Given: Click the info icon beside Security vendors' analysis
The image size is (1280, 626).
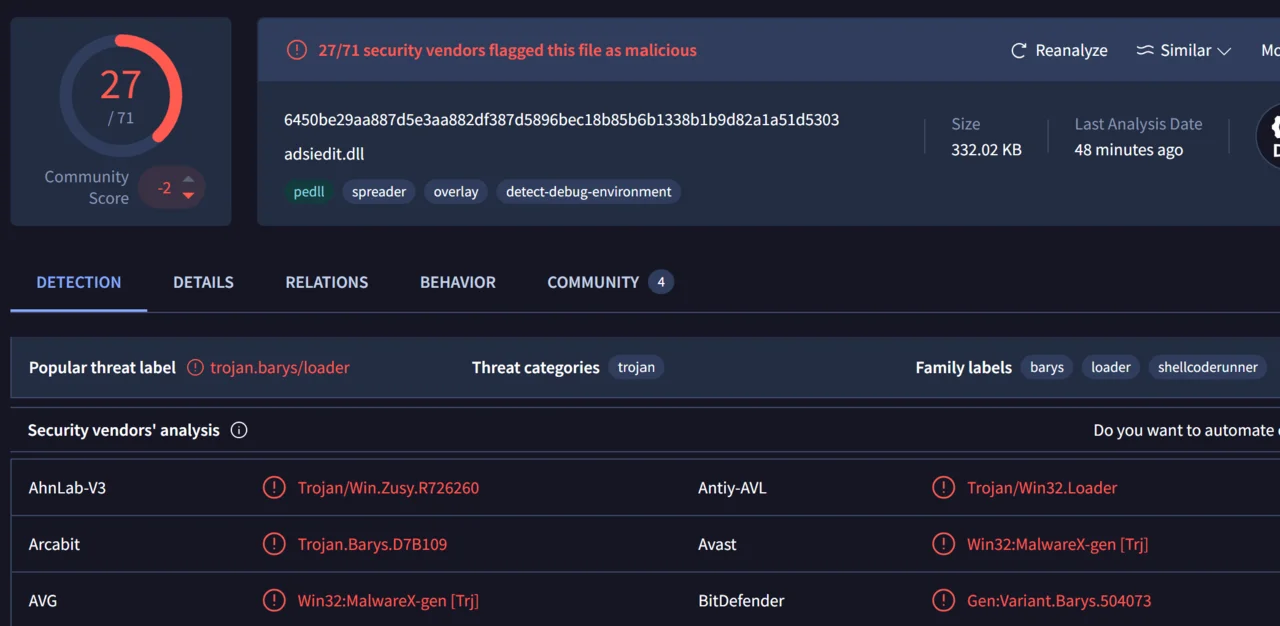Looking at the screenshot, I should tap(239, 430).
